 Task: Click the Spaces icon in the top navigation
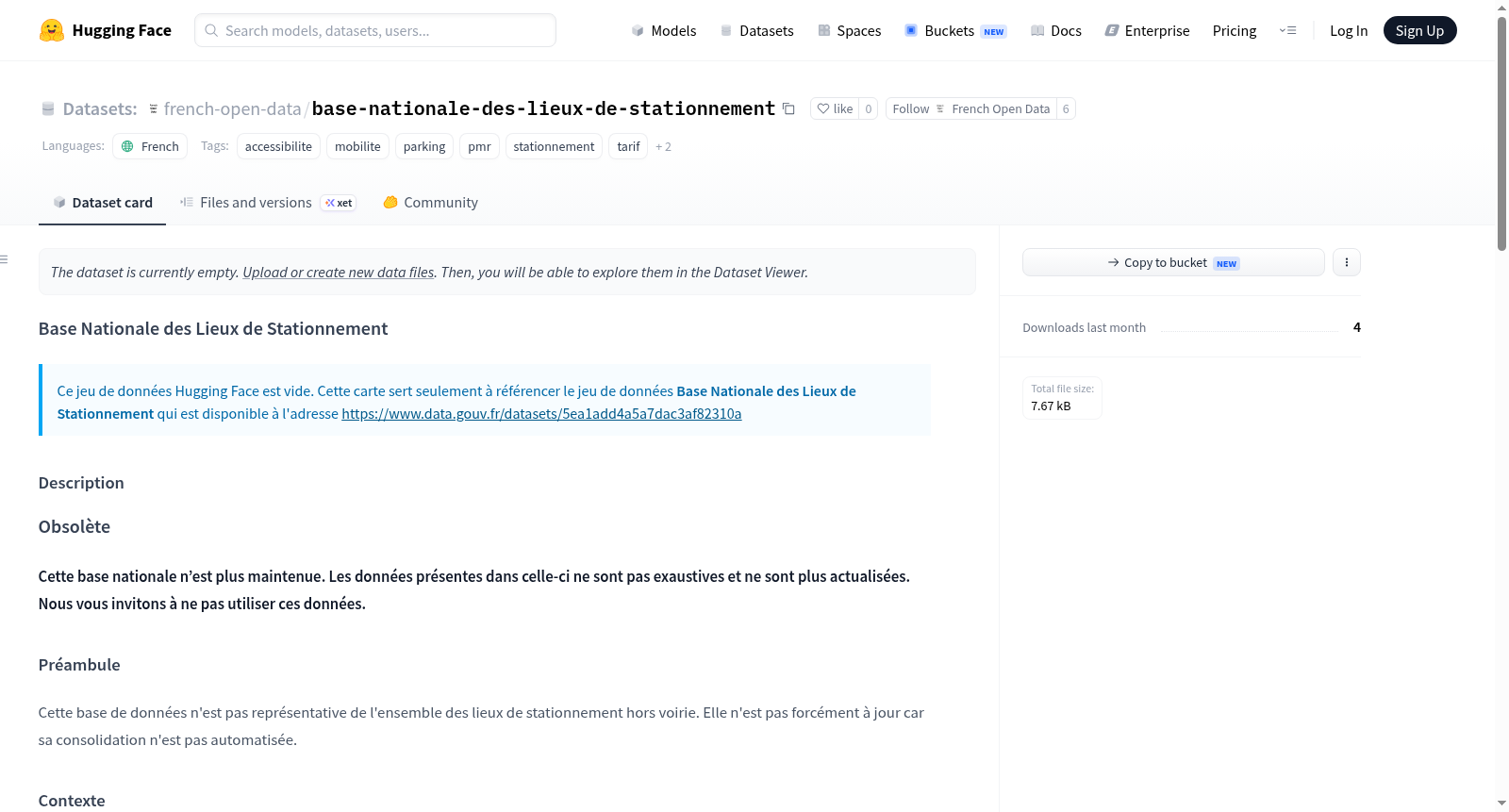[x=824, y=31]
